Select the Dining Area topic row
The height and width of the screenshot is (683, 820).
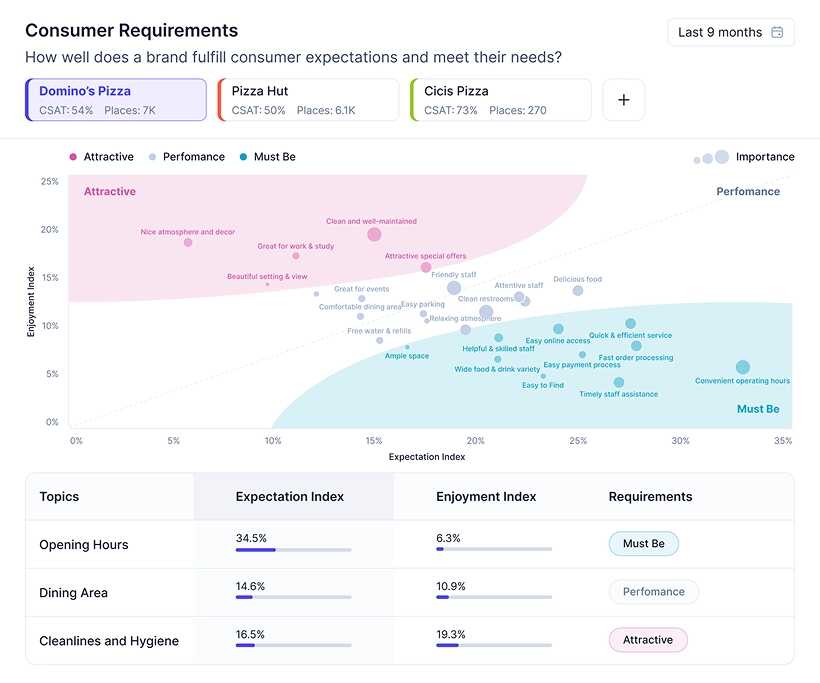click(73, 593)
